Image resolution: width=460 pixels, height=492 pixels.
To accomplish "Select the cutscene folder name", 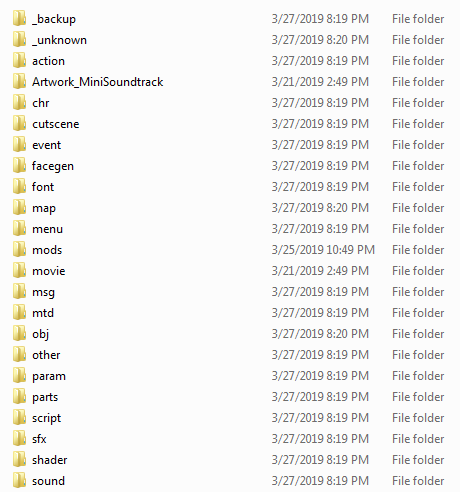I will point(56,124).
